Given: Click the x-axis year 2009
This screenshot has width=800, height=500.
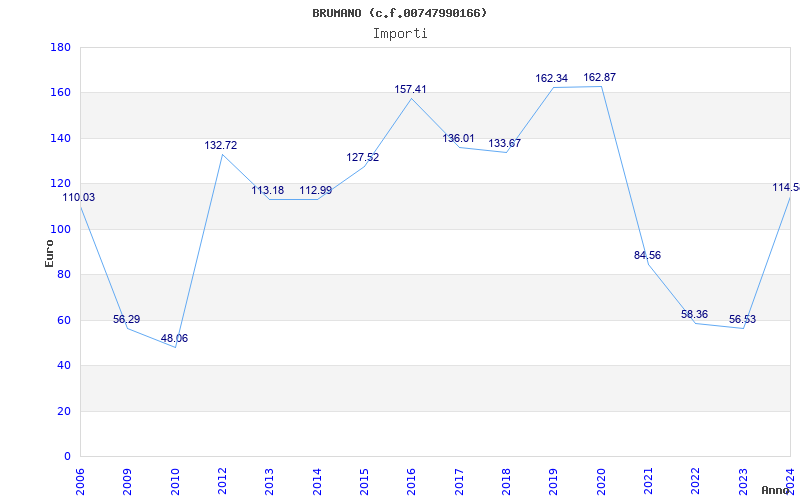Looking at the screenshot, I should point(128,482).
